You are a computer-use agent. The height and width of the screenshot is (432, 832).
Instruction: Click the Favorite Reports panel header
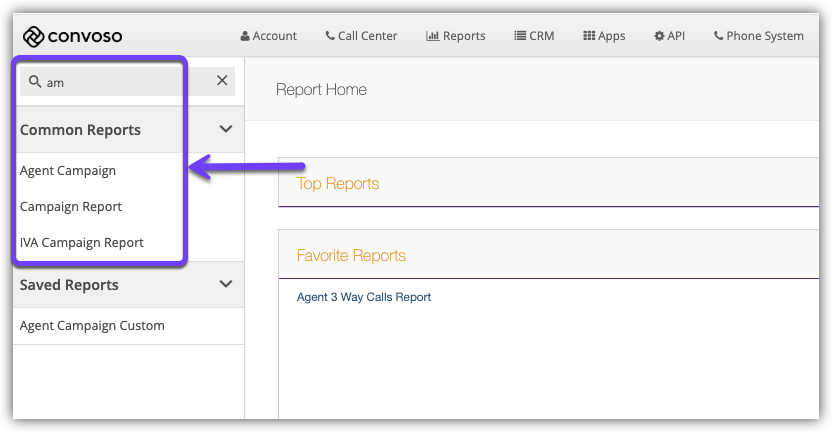351,256
